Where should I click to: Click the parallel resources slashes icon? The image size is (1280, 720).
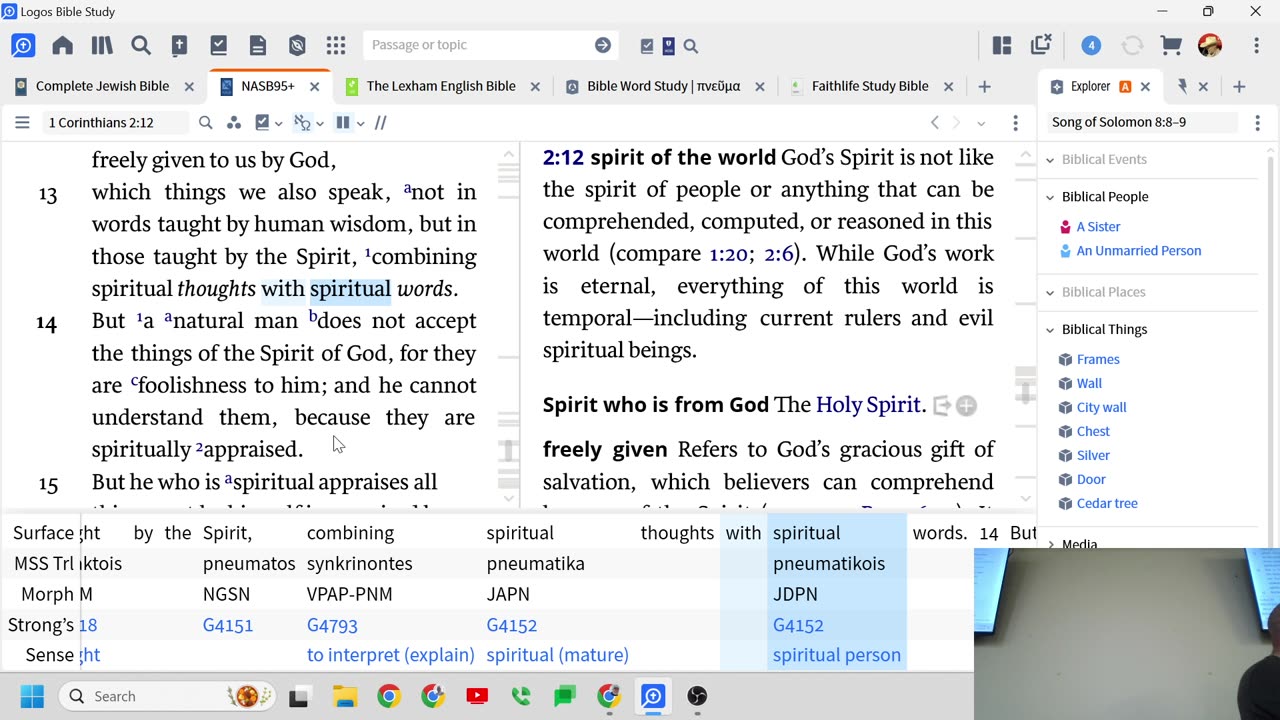[x=380, y=123]
